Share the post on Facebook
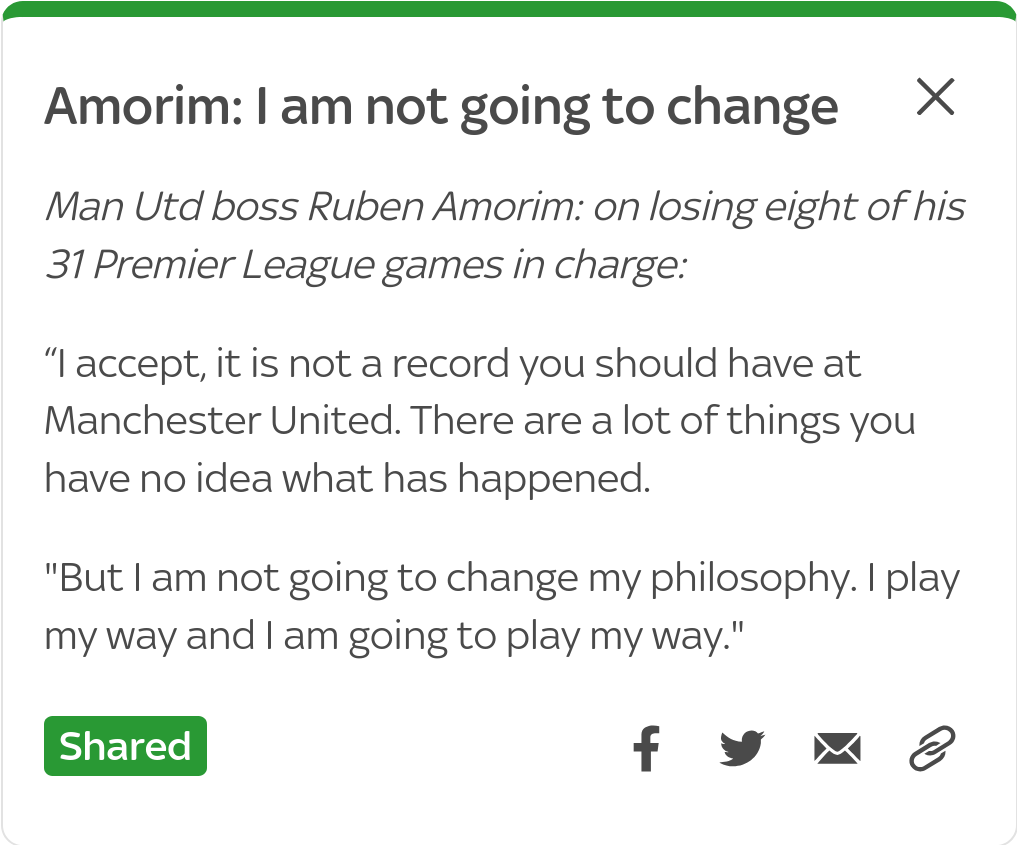This screenshot has height=845, width=1017. pyautogui.click(x=647, y=747)
